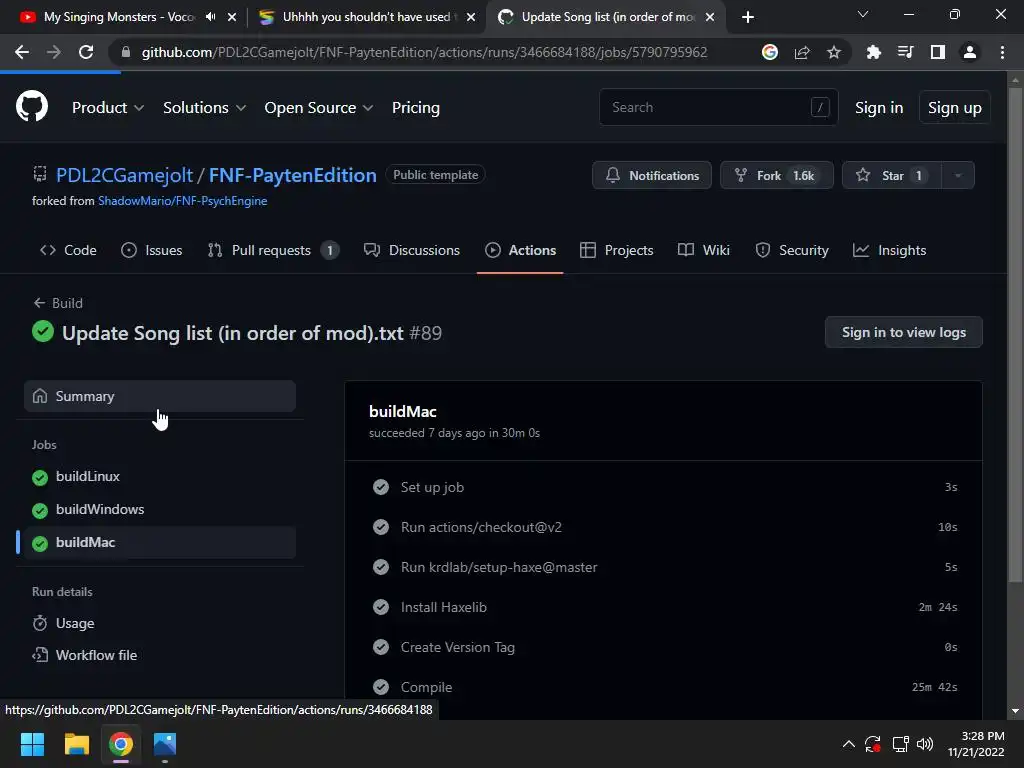Expand the Set up job step
1024x768 pixels.
tap(664, 487)
